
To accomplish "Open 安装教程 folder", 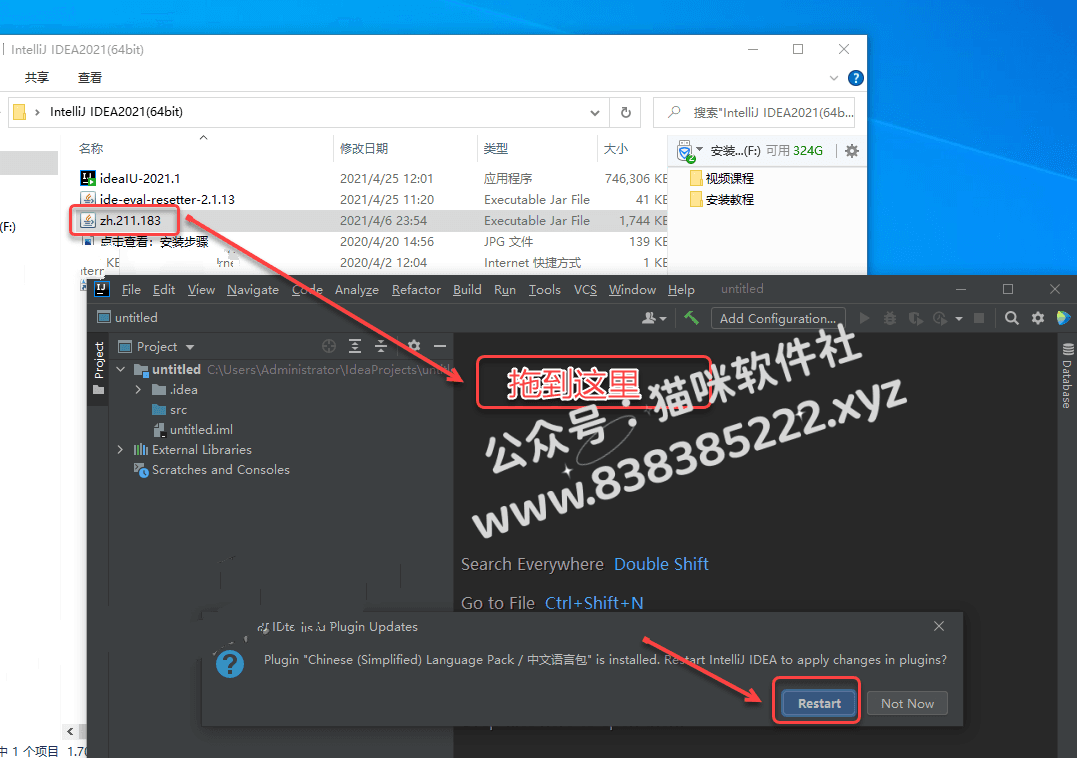I will (721, 200).
